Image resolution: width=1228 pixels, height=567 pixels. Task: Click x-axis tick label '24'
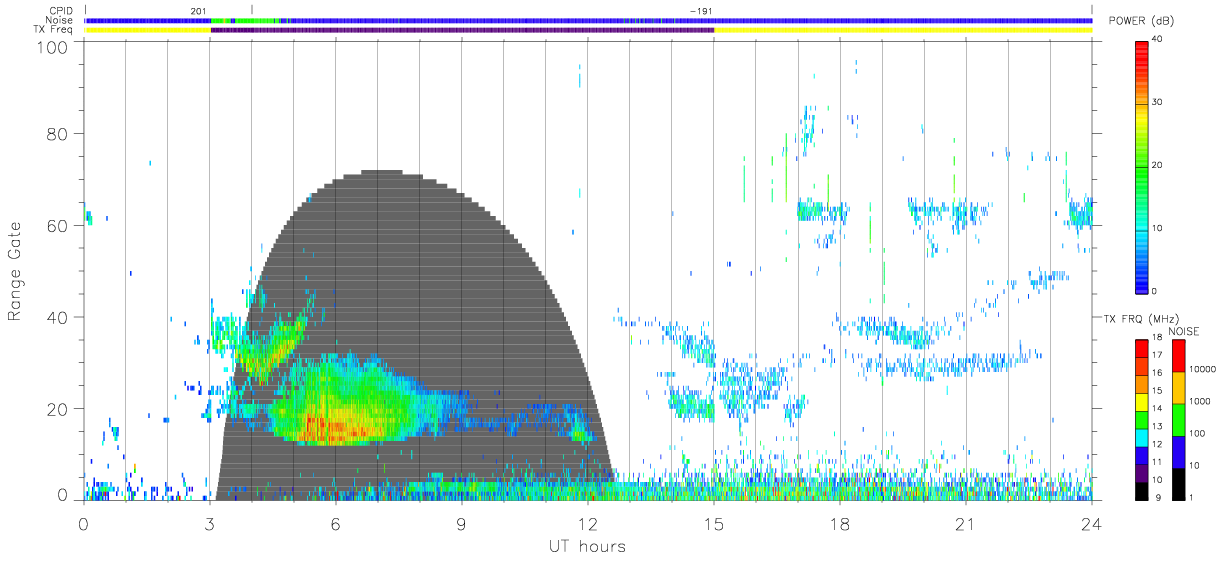click(x=1091, y=523)
